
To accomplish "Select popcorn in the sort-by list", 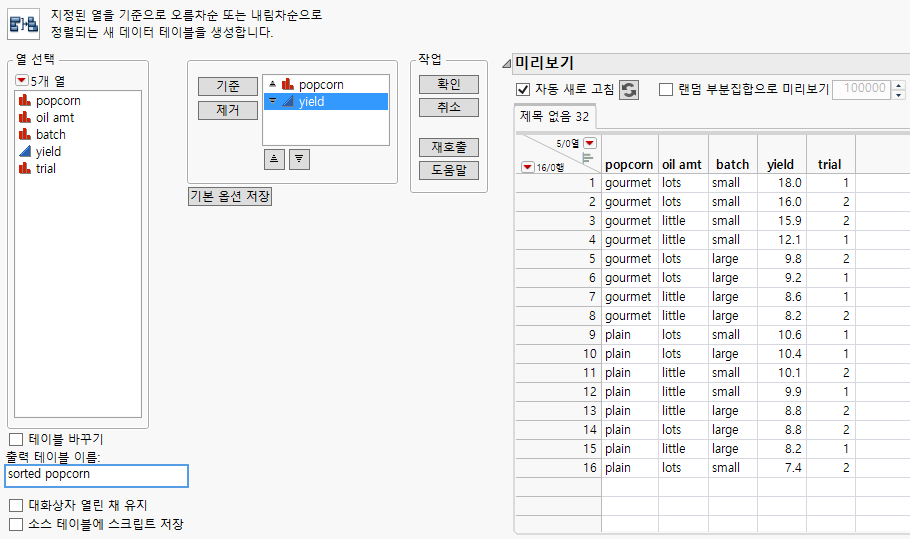I will (320, 84).
